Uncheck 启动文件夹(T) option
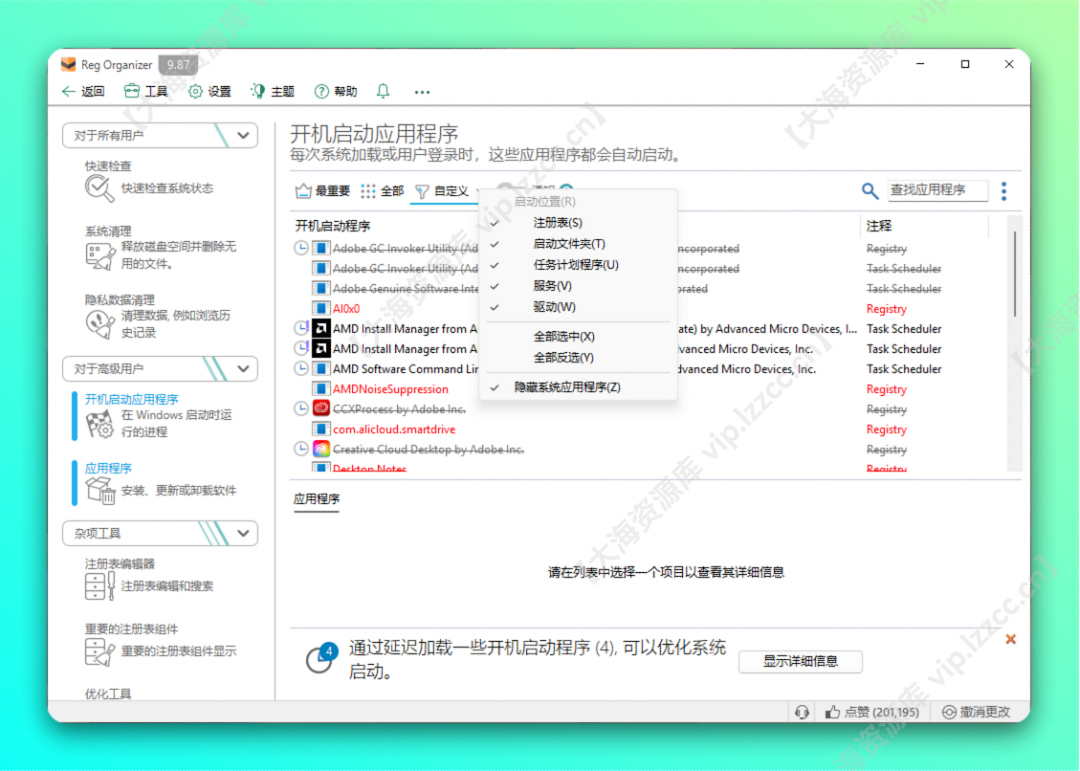 [577, 244]
